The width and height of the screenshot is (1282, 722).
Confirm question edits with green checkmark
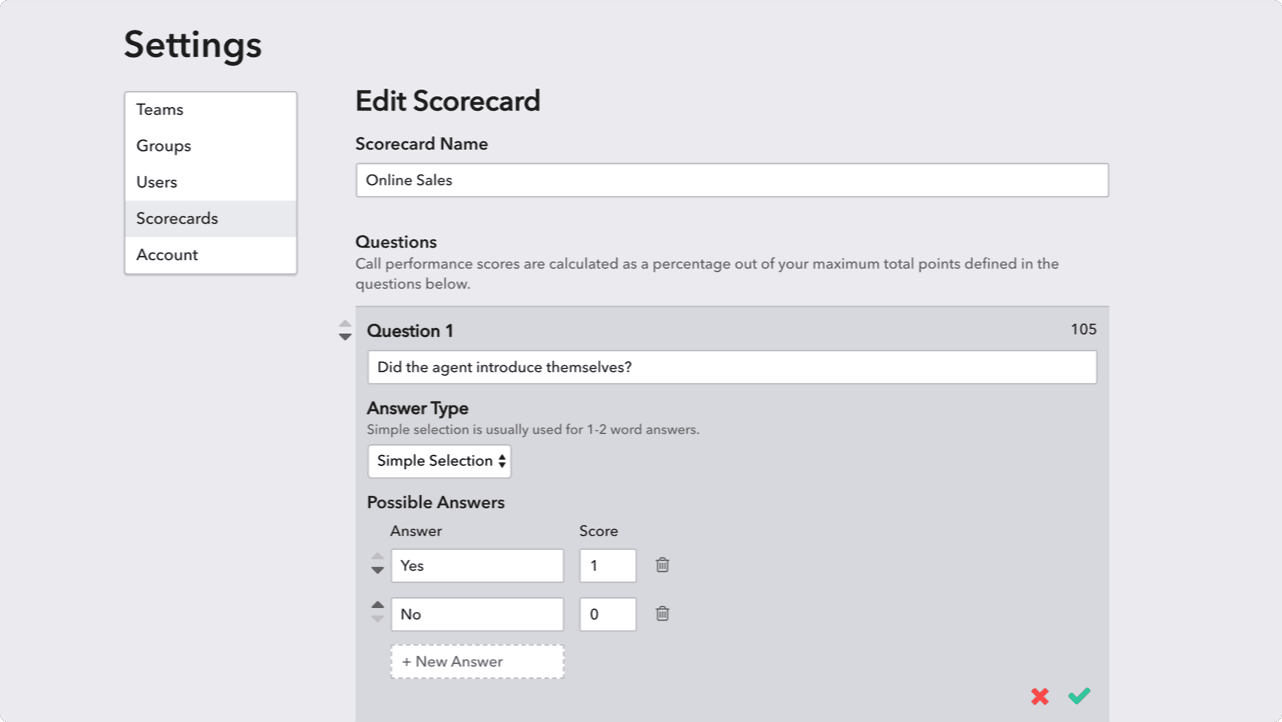click(x=1079, y=696)
